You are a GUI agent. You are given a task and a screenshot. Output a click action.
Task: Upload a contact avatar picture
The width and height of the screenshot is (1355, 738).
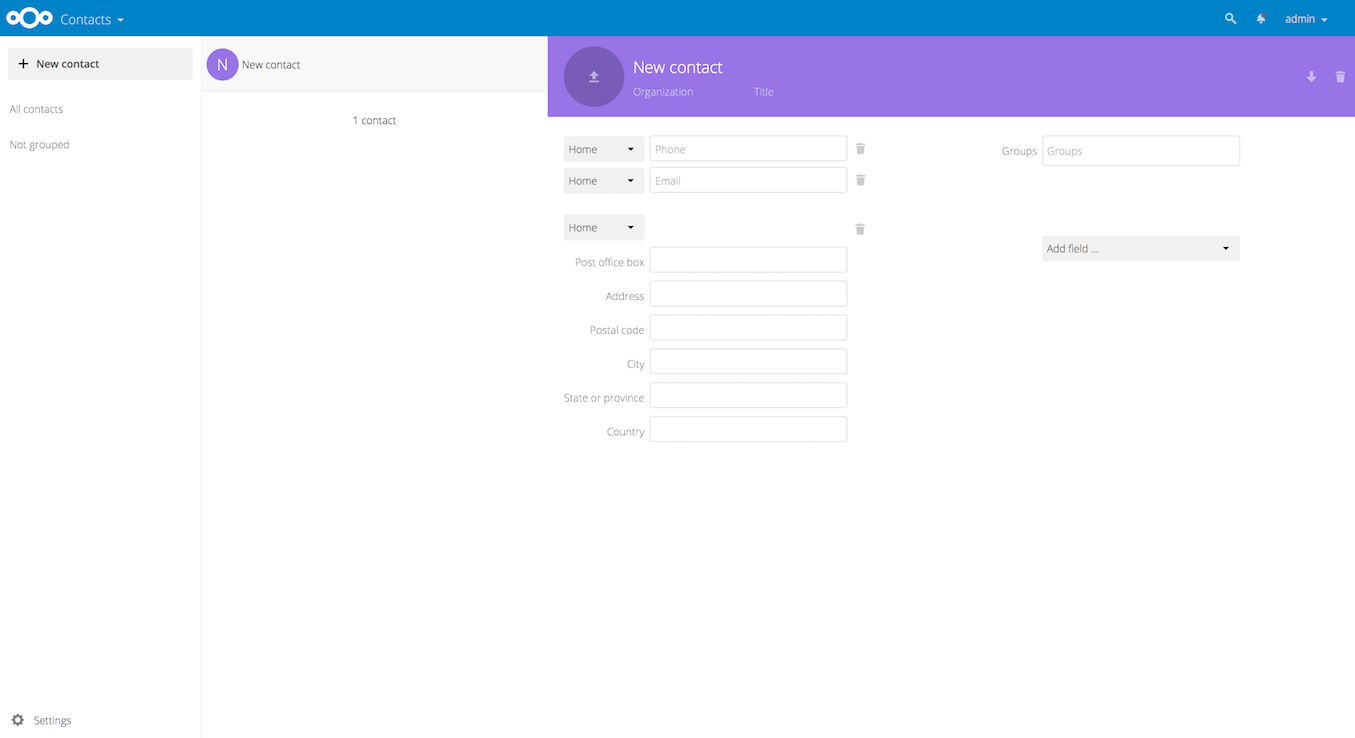593,77
